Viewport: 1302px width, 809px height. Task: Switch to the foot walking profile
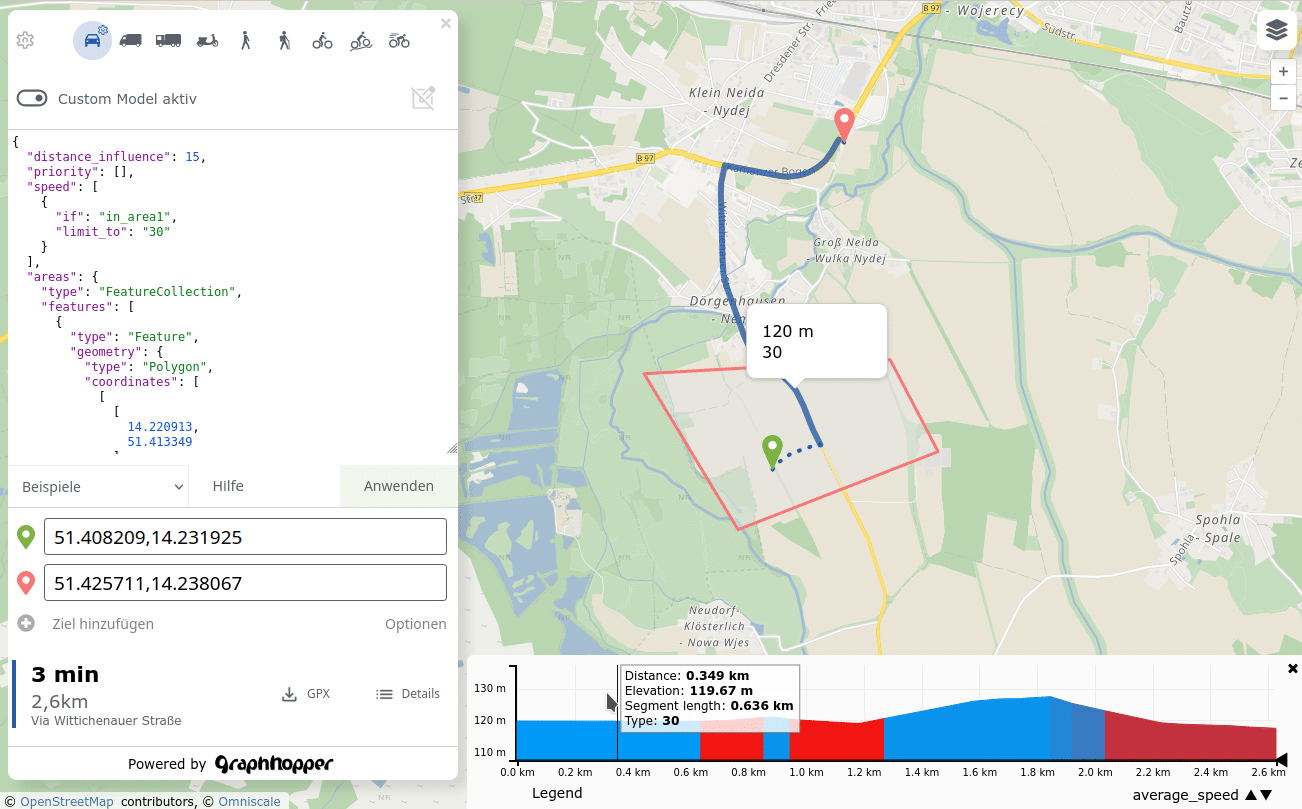point(245,41)
